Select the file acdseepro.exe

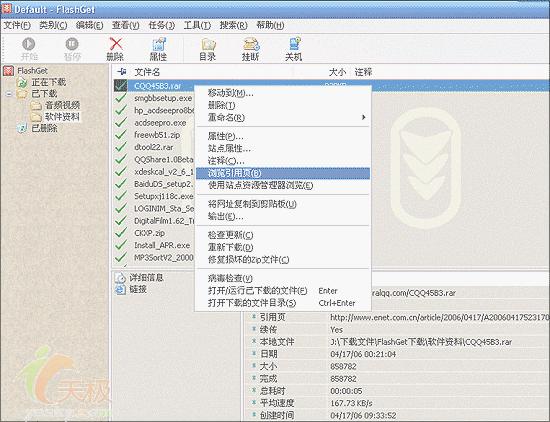pyautogui.click(x=160, y=123)
